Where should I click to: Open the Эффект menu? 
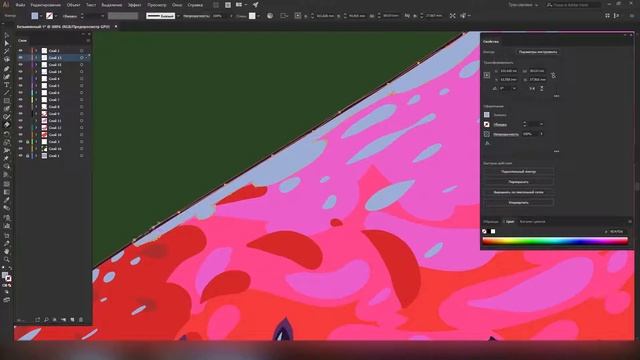coord(134,5)
